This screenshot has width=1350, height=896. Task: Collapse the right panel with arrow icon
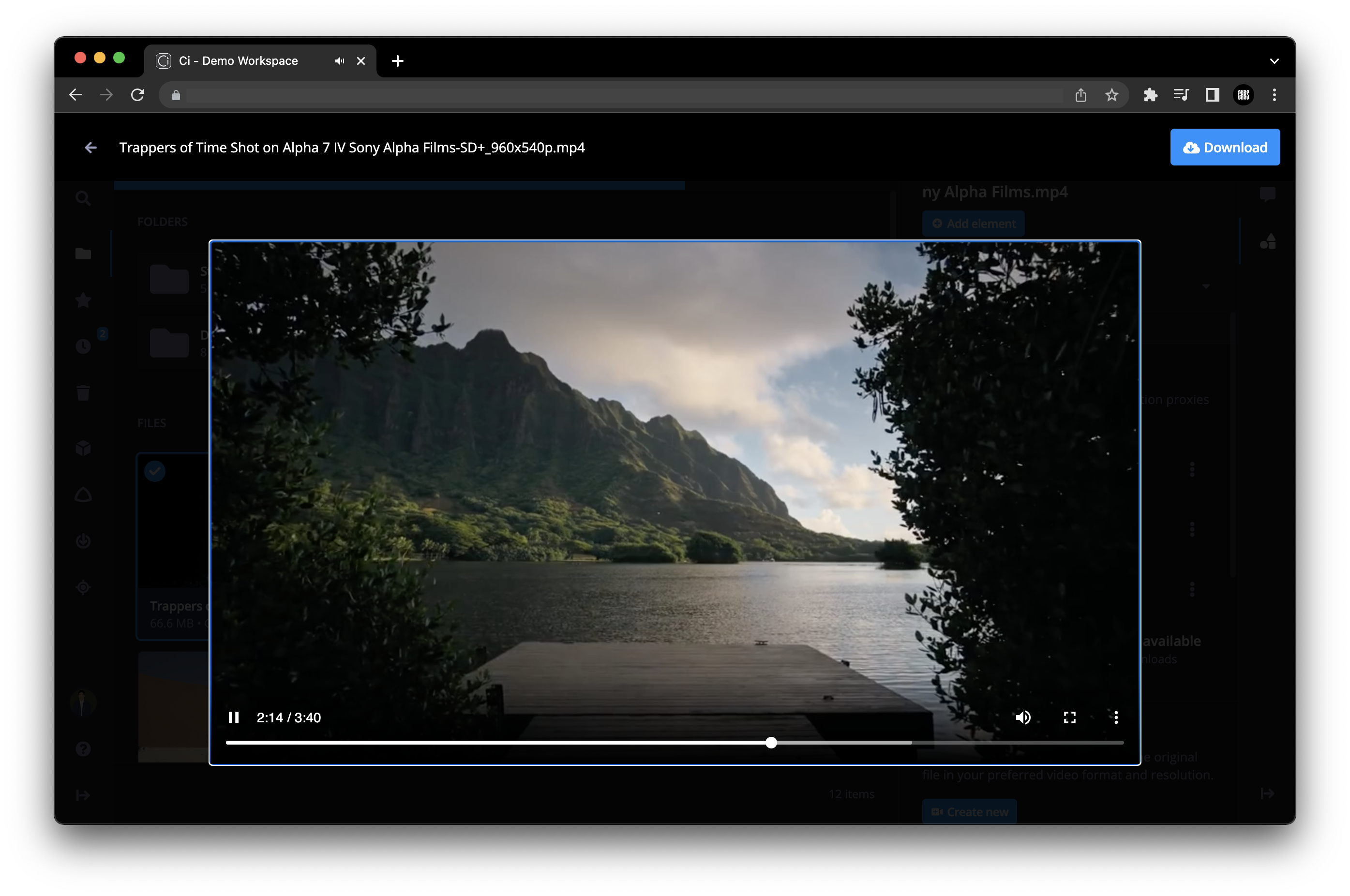point(1267,794)
